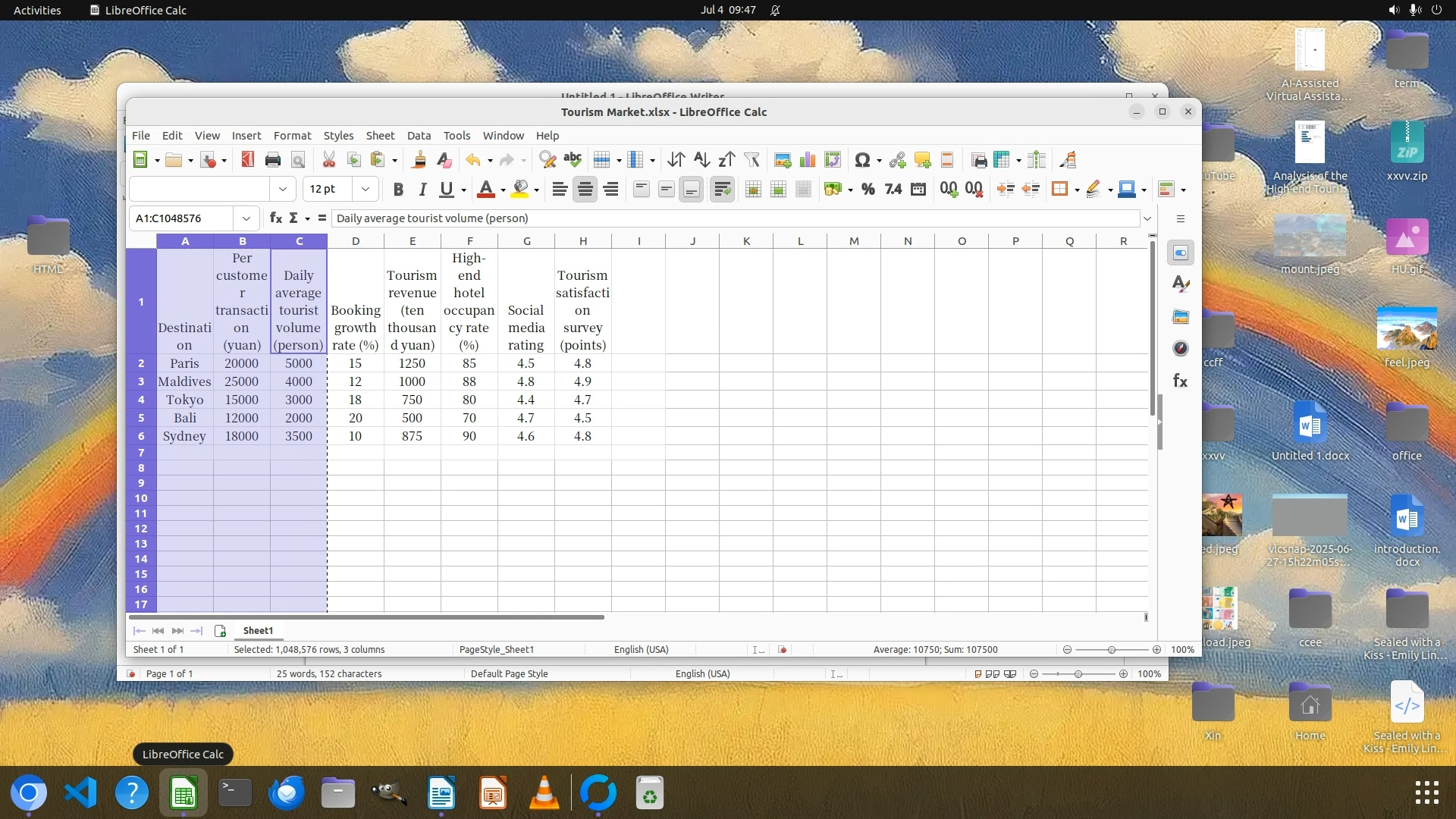Click the AutoFilter funnel icon
The height and width of the screenshot is (819, 1456).
point(752,160)
